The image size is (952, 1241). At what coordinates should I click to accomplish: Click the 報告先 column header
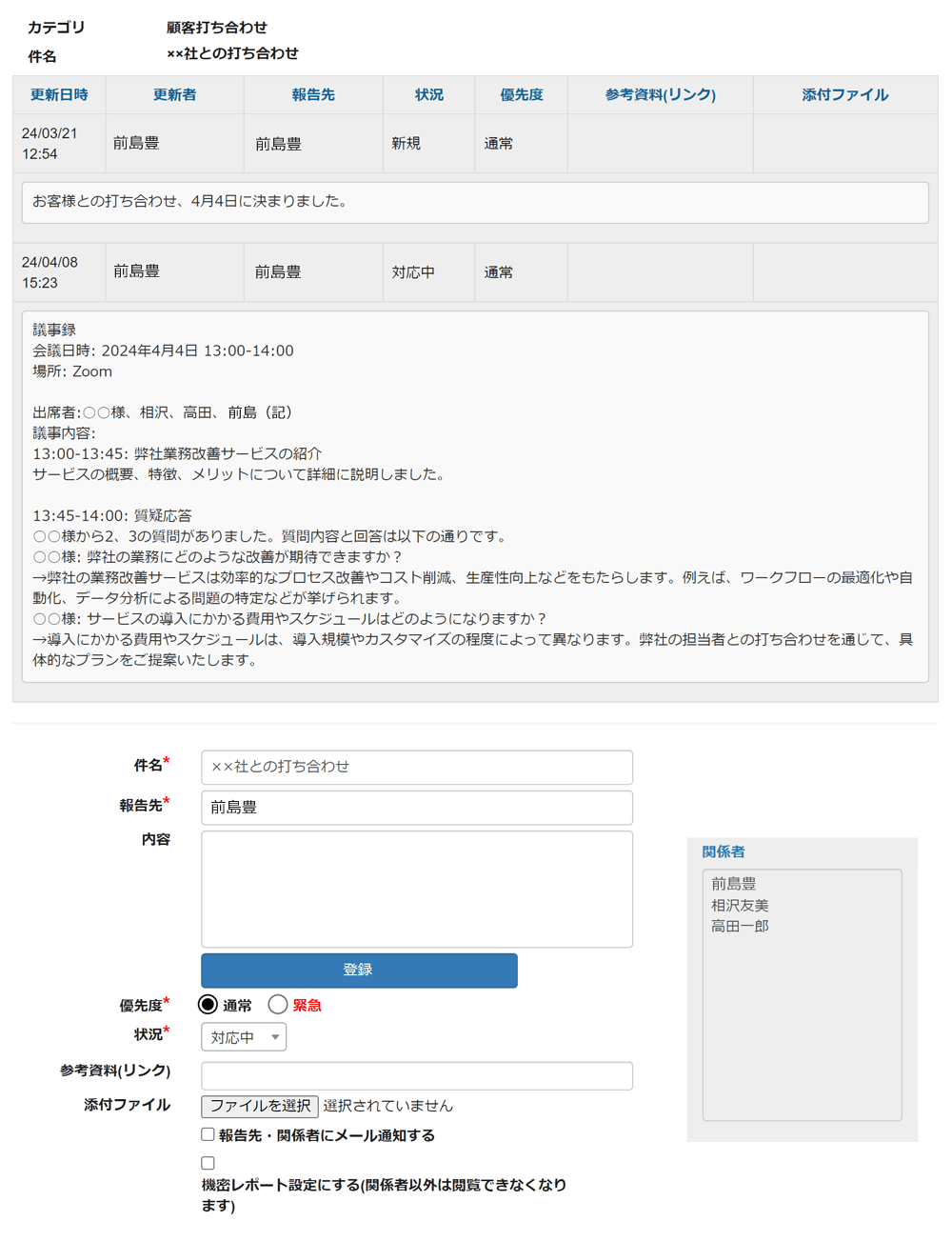coord(313,95)
